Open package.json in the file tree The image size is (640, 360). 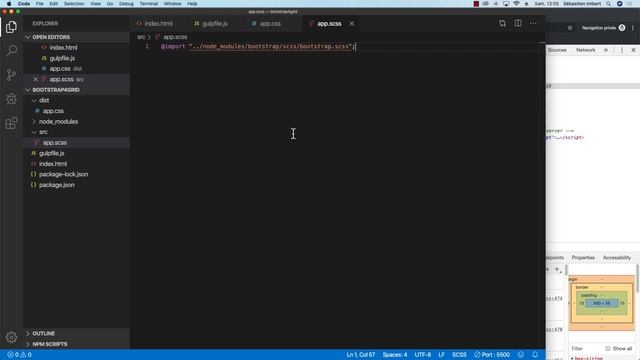pyautogui.click(x=57, y=185)
